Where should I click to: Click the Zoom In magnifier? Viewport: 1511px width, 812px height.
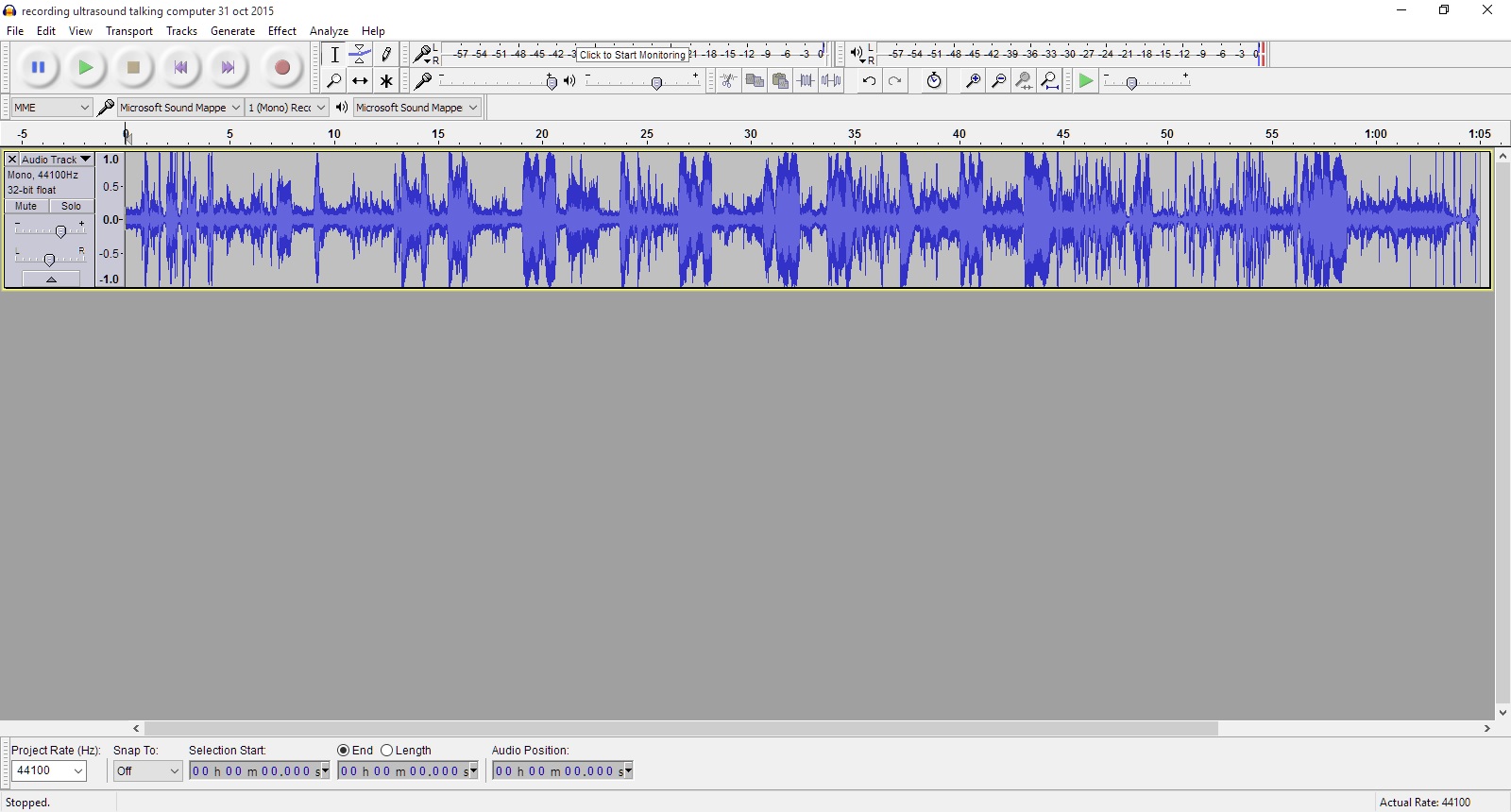click(x=972, y=81)
